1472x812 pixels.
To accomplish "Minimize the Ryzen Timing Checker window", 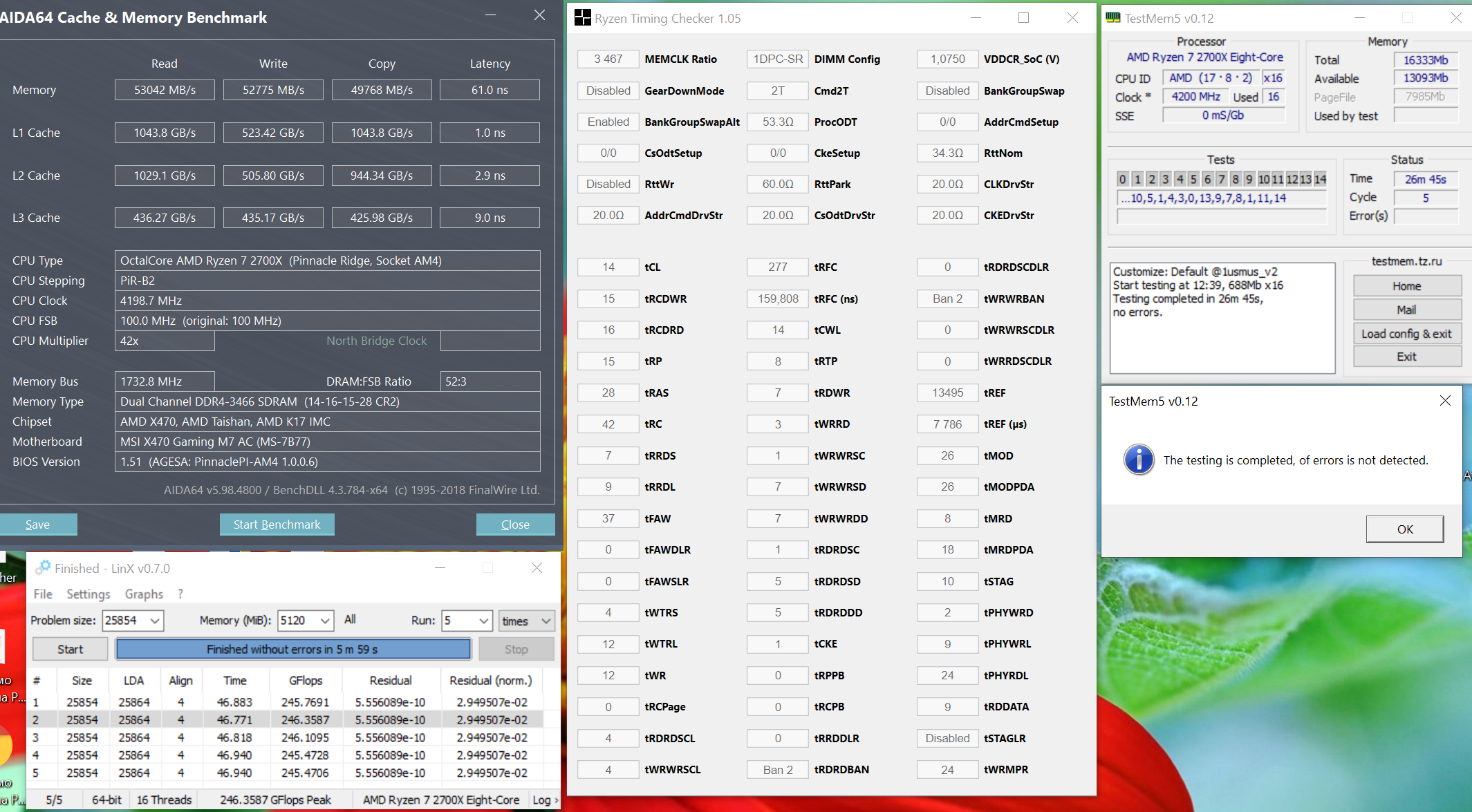I will coord(976,18).
